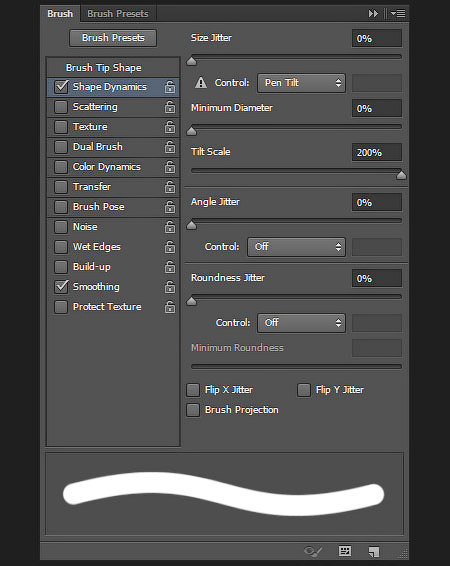Check the Flip Y Jitter option
The width and height of the screenshot is (450, 566).
(304, 390)
